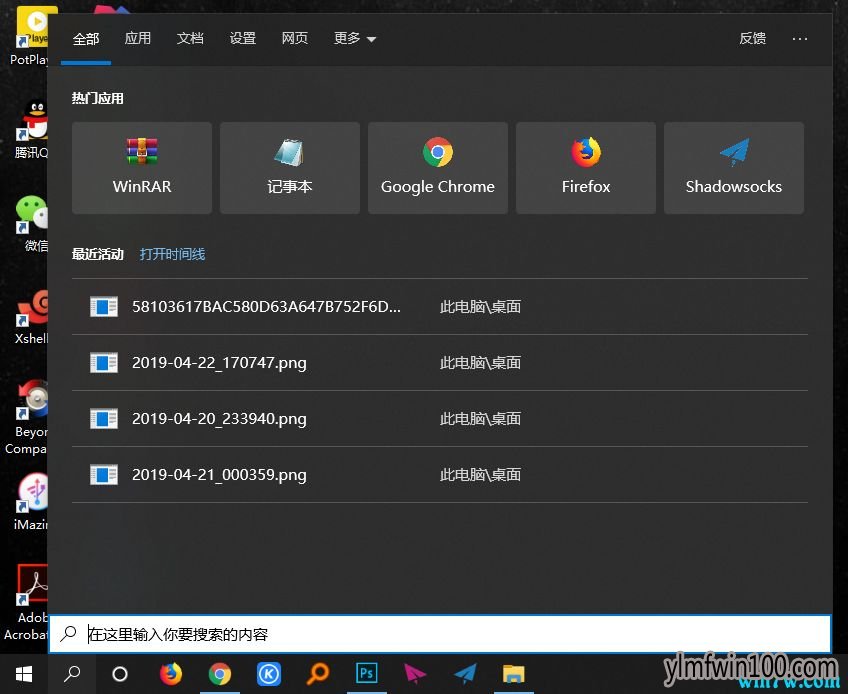Focus the search input box
This screenshot has height=694, width=848.
(440, 633)
